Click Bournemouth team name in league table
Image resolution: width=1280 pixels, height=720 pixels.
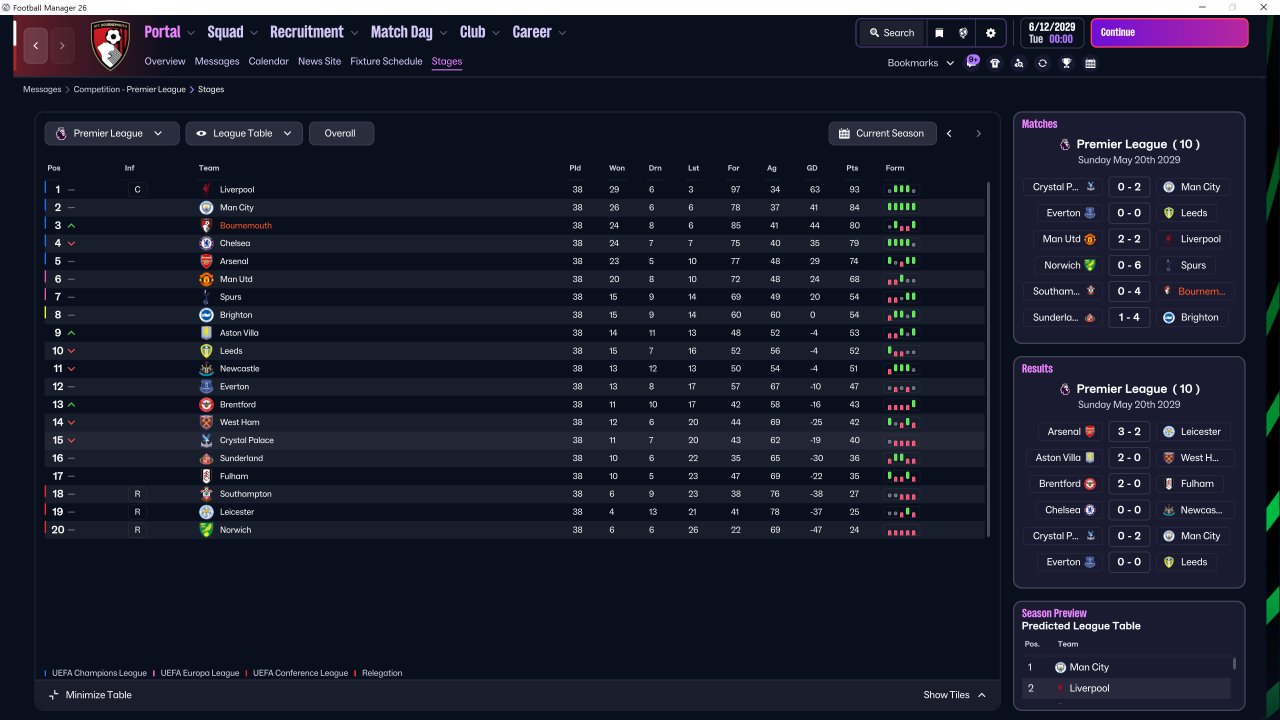(x=246, y=226)
